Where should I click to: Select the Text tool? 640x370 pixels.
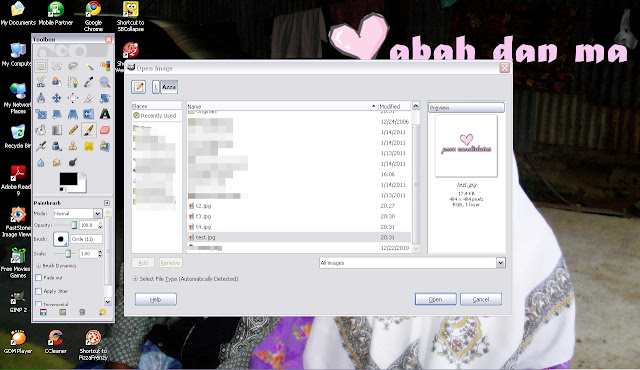pos(105,114)
